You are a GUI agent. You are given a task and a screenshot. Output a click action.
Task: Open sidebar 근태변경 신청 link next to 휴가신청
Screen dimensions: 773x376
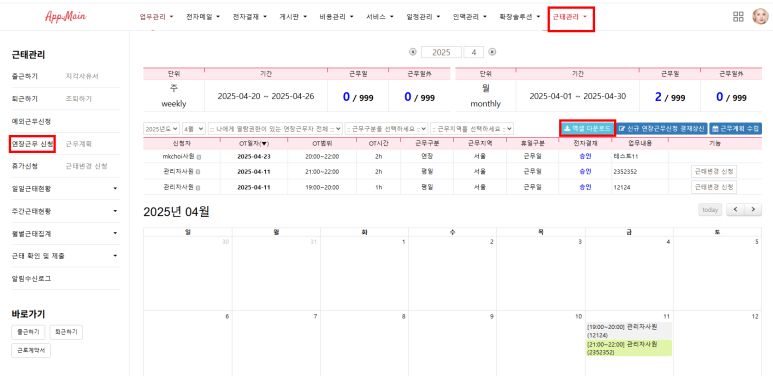pos(87,166)
